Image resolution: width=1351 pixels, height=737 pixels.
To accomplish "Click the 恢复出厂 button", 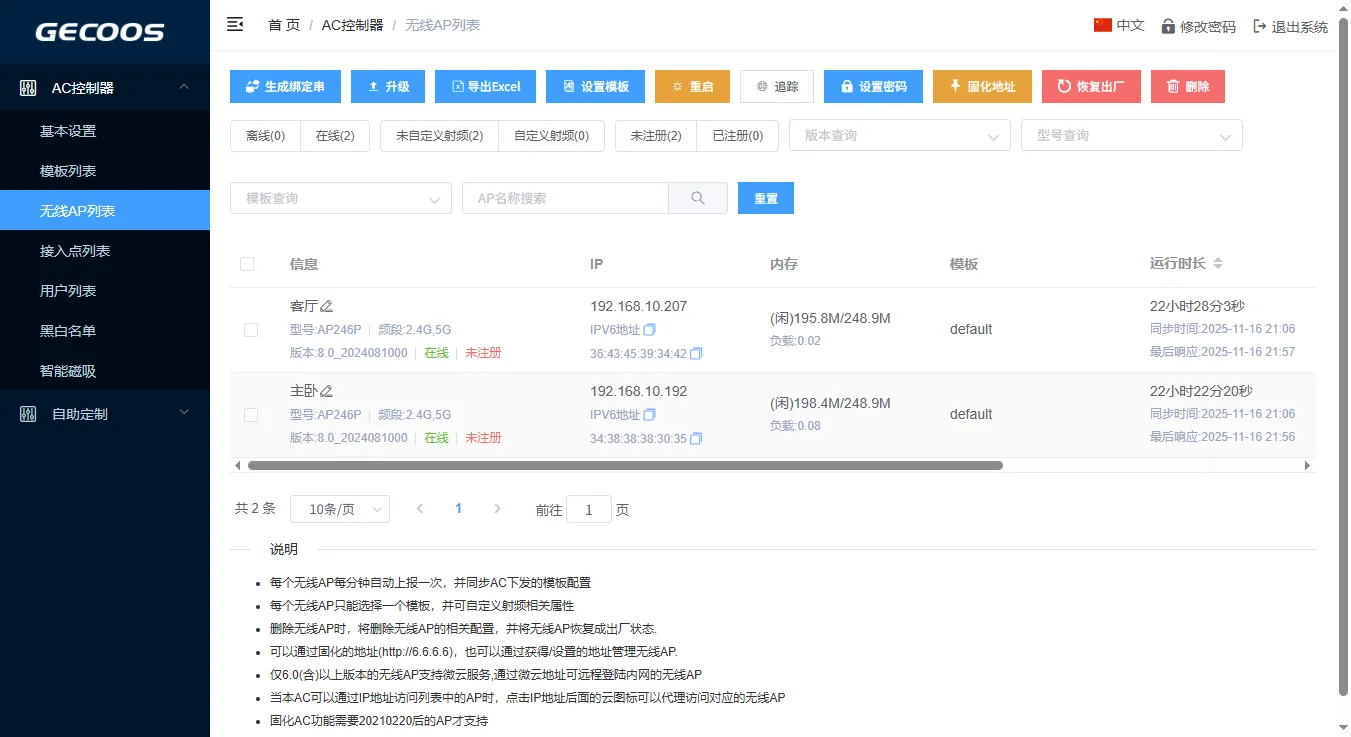I will click(x=1091, y=87).
